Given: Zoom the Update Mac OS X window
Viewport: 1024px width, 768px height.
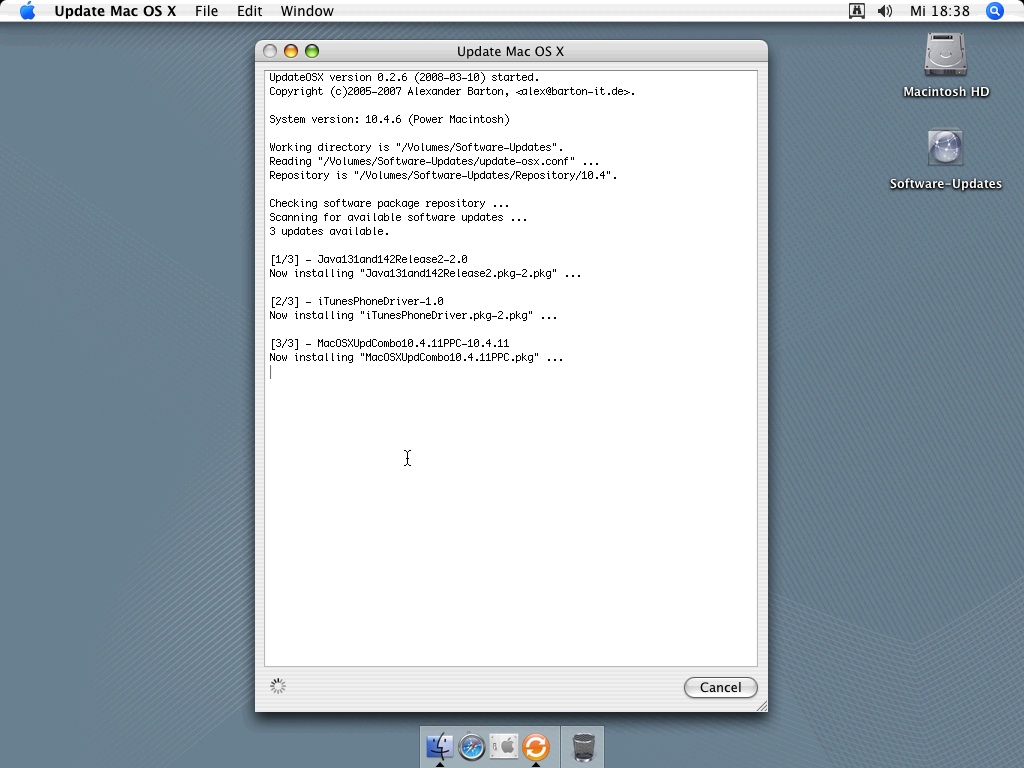Looking at the screenshot, I should [x=312, y=51].
